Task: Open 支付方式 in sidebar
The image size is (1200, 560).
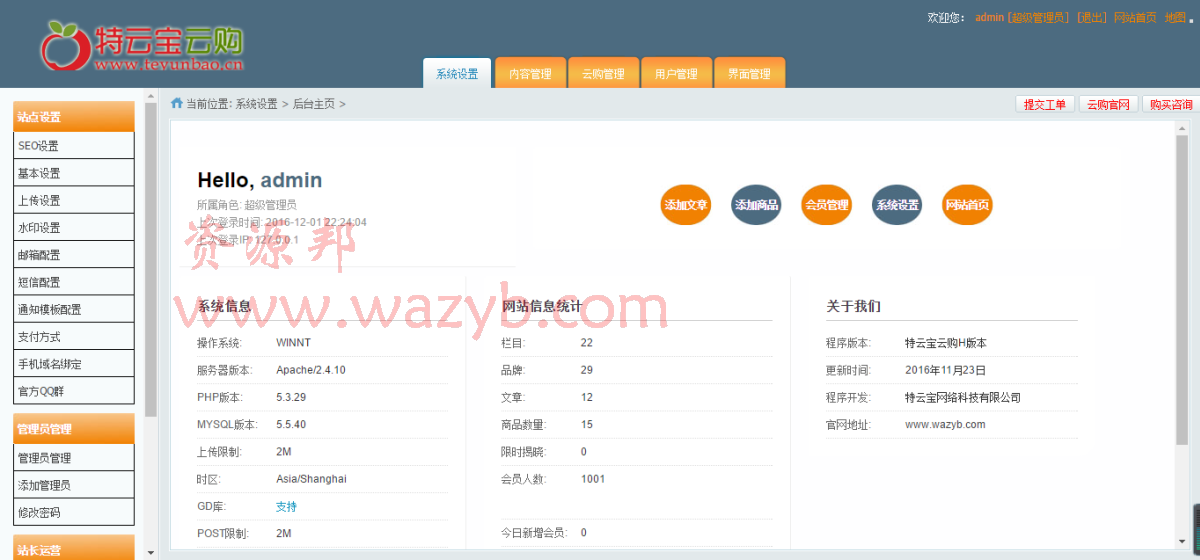Action: [74, 336]
